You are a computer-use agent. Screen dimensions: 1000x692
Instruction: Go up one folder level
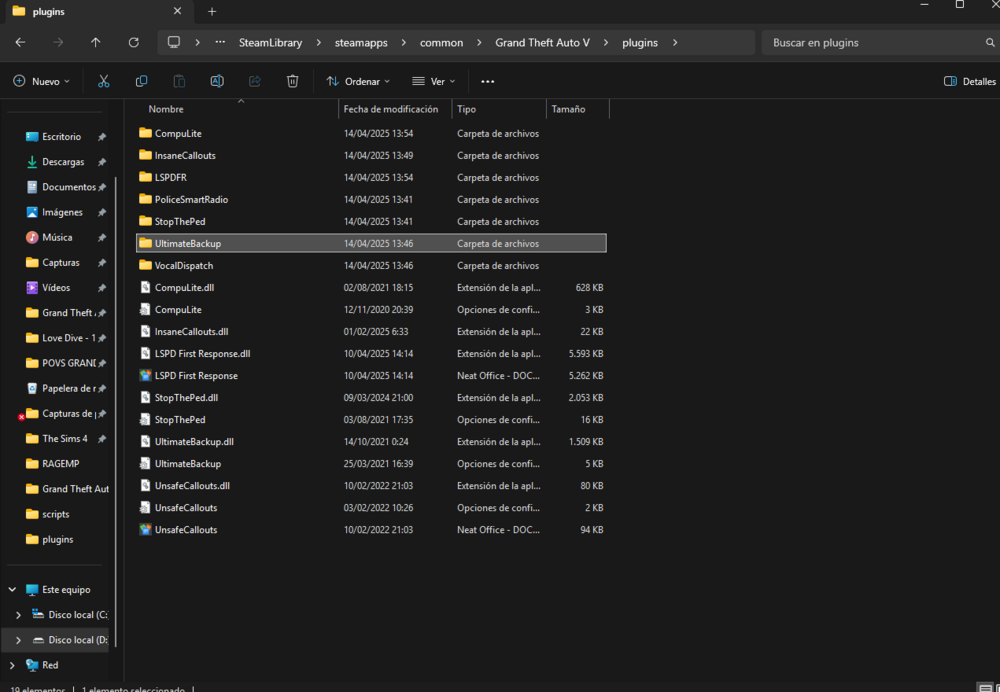pos(95,42)
